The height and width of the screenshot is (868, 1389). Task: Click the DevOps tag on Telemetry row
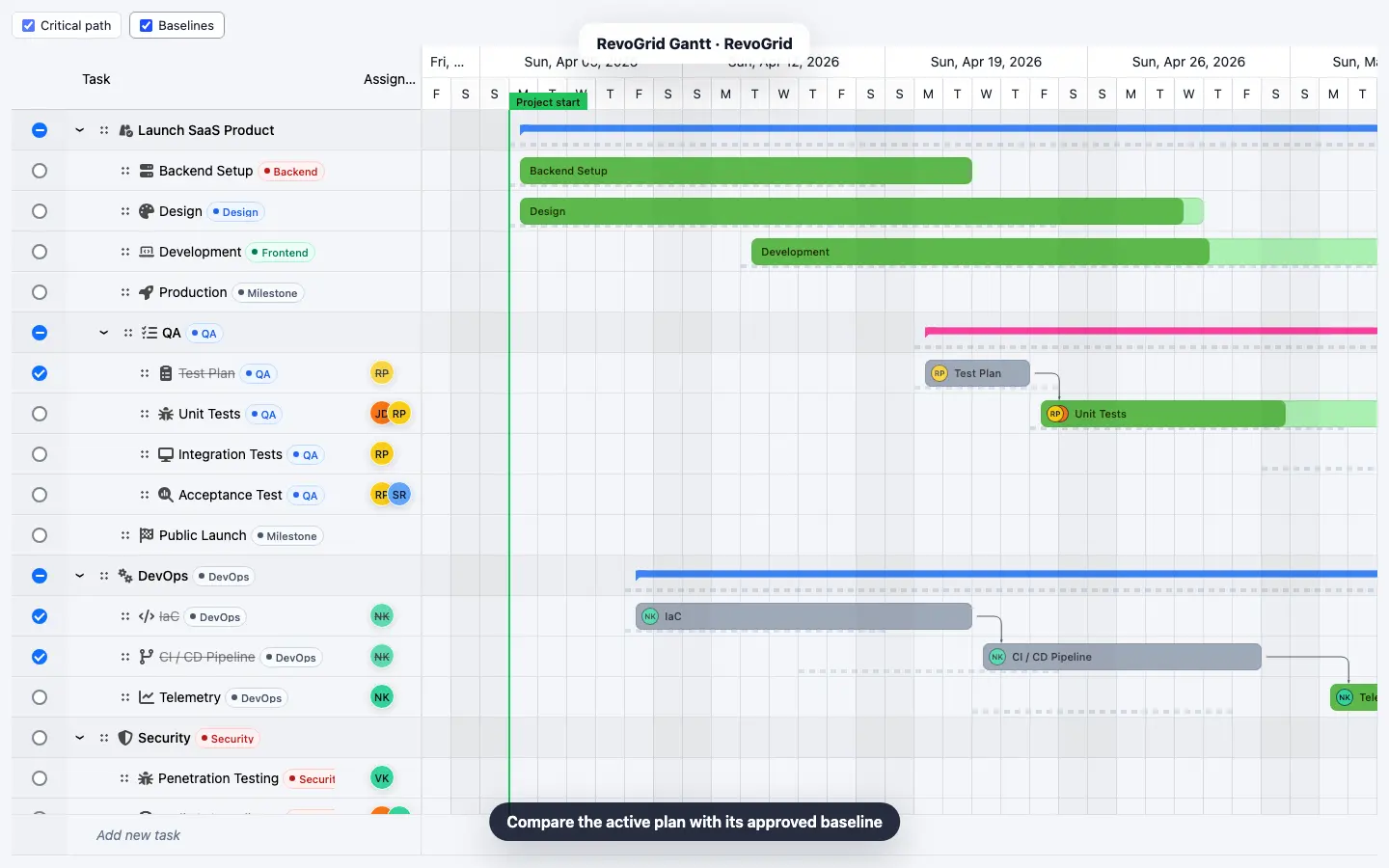click(257, 698)
